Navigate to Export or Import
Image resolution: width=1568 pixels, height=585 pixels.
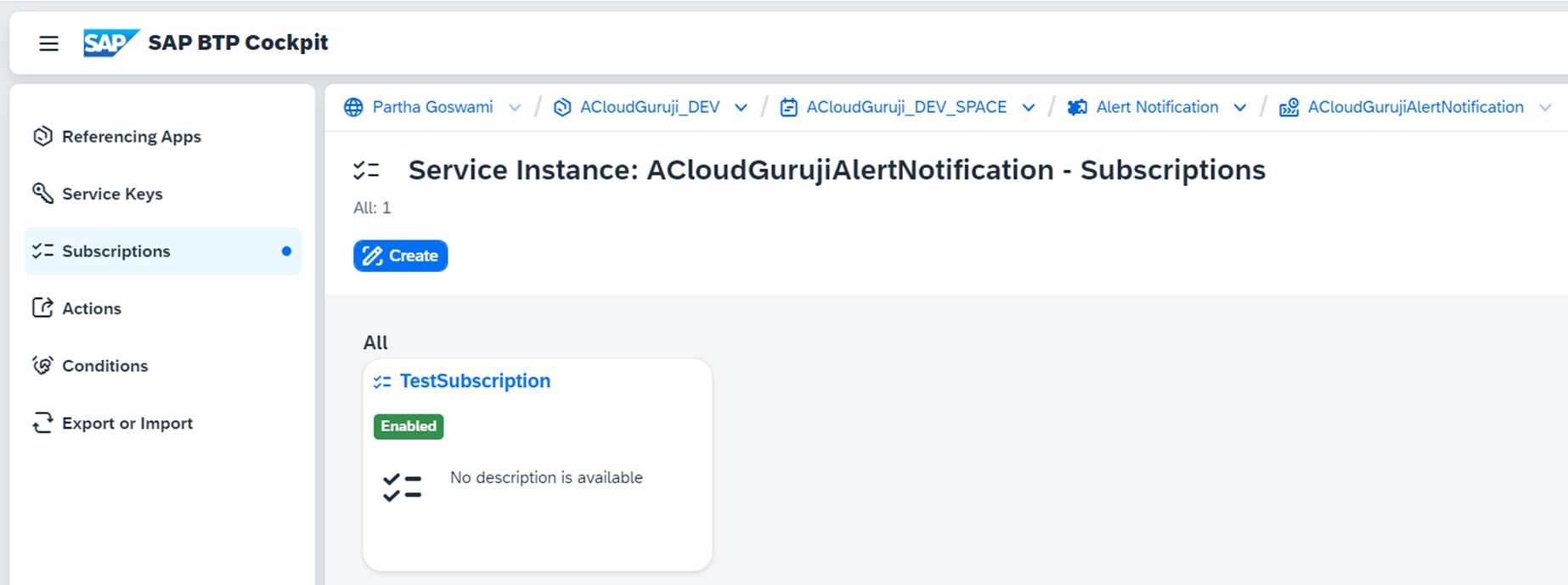pyautogui.click(x=127, y=423)
